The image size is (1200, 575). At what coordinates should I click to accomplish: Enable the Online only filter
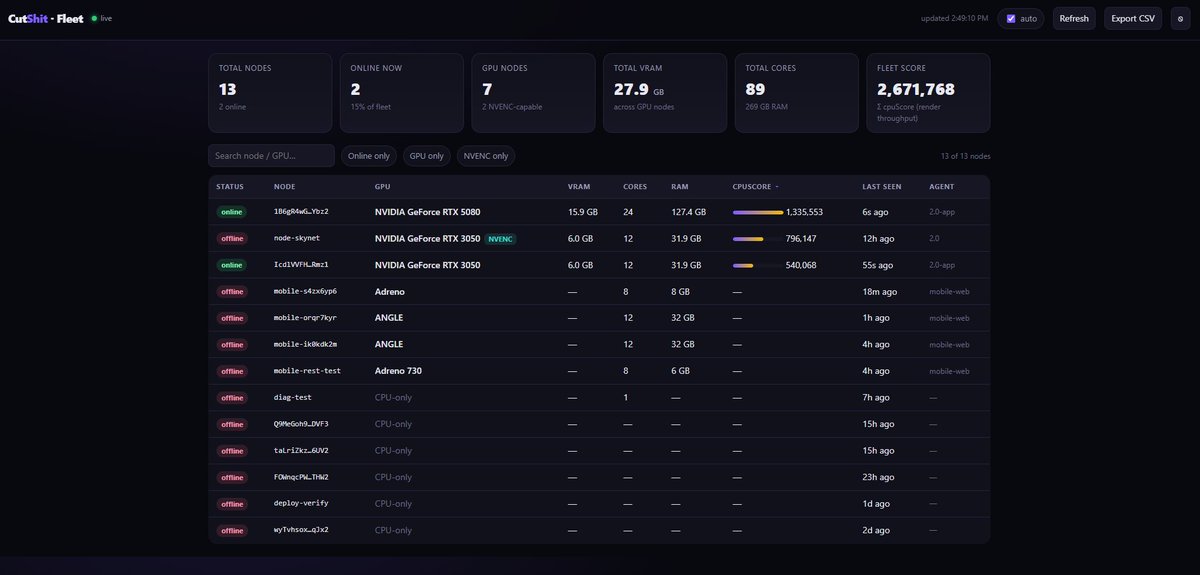coord(369,156)
